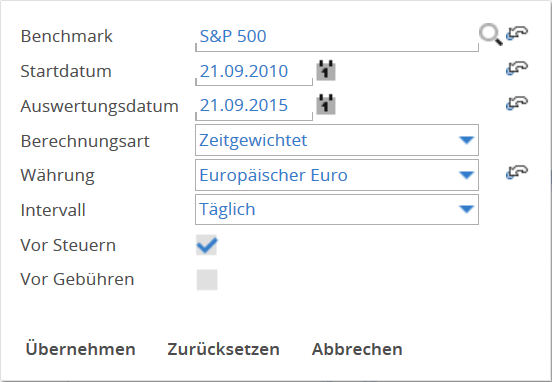Open benchmark search with magnifier icon
Viewport: 552px width, 382px height.
490,35
